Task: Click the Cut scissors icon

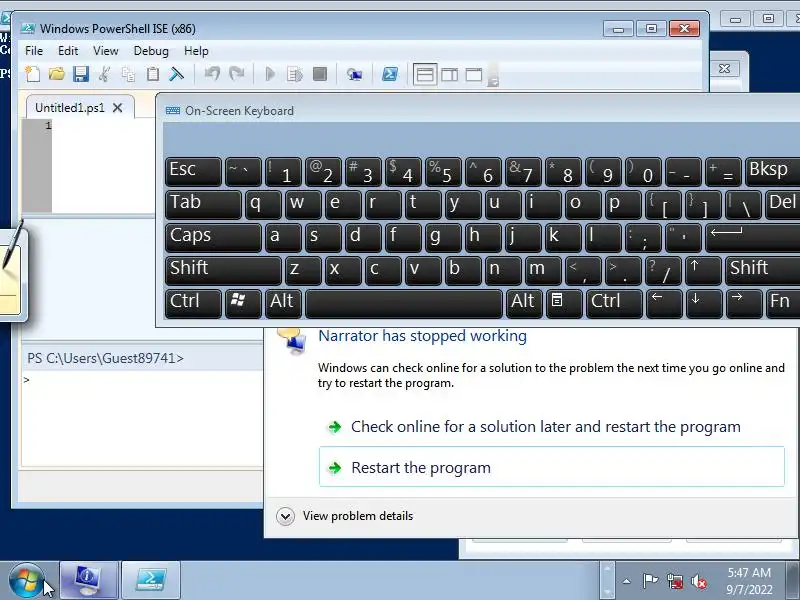Action: click(105, 74)
